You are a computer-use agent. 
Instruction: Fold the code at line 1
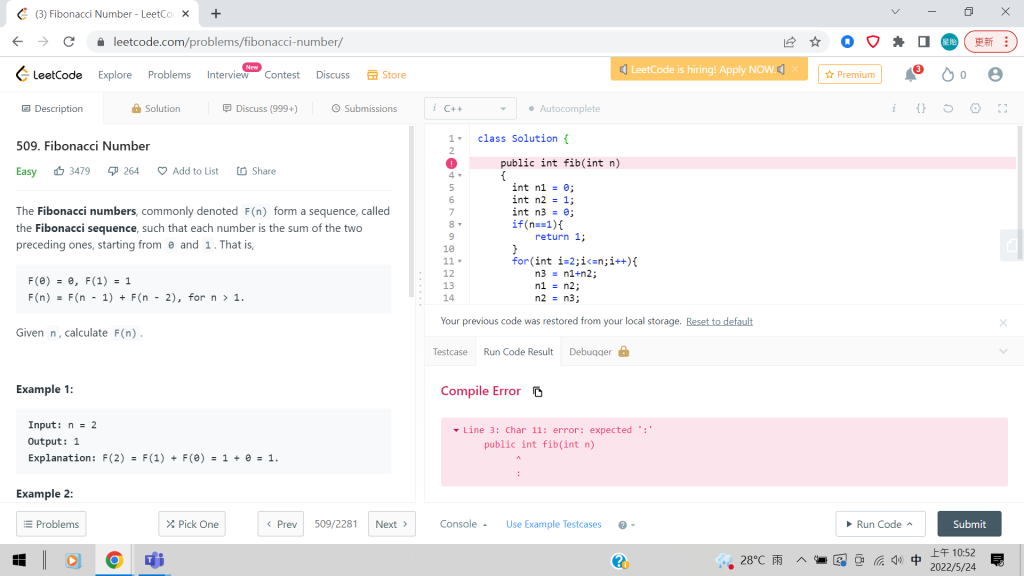(x=460, y=138)
